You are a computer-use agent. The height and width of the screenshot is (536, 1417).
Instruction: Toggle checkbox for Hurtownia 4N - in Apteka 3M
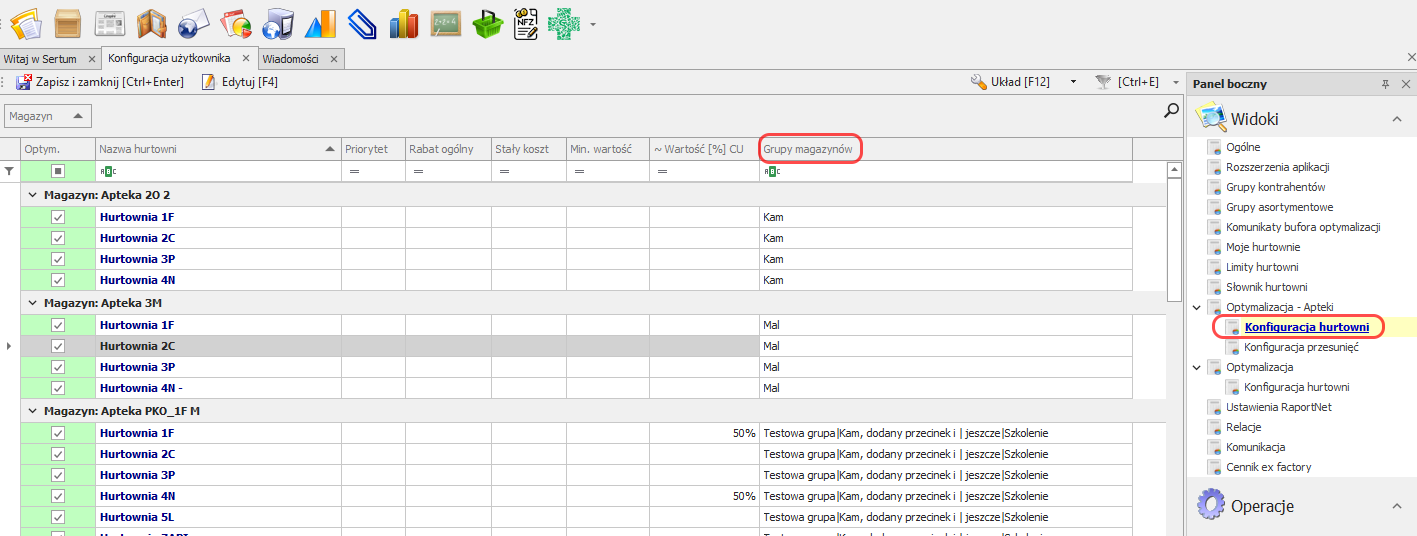58,388
